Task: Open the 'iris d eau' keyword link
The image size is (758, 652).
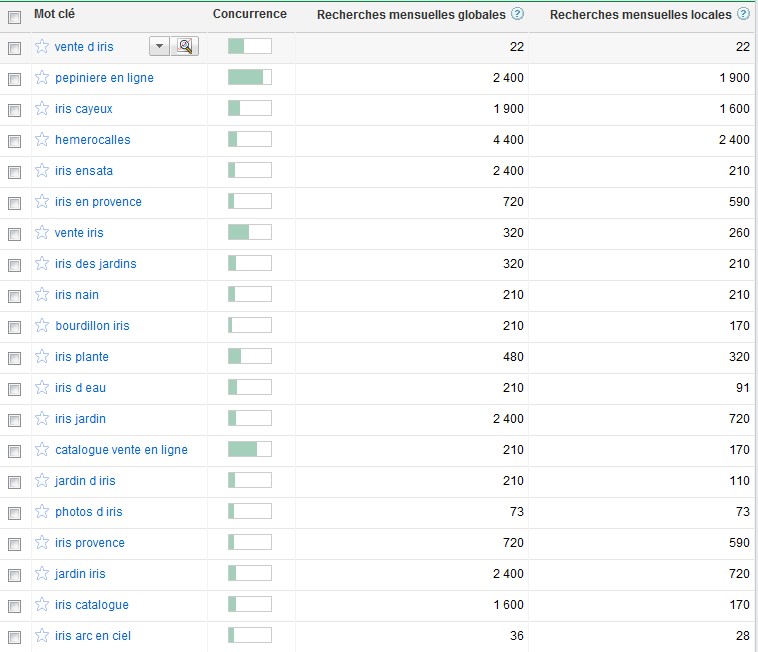Action: pos(80,388)
